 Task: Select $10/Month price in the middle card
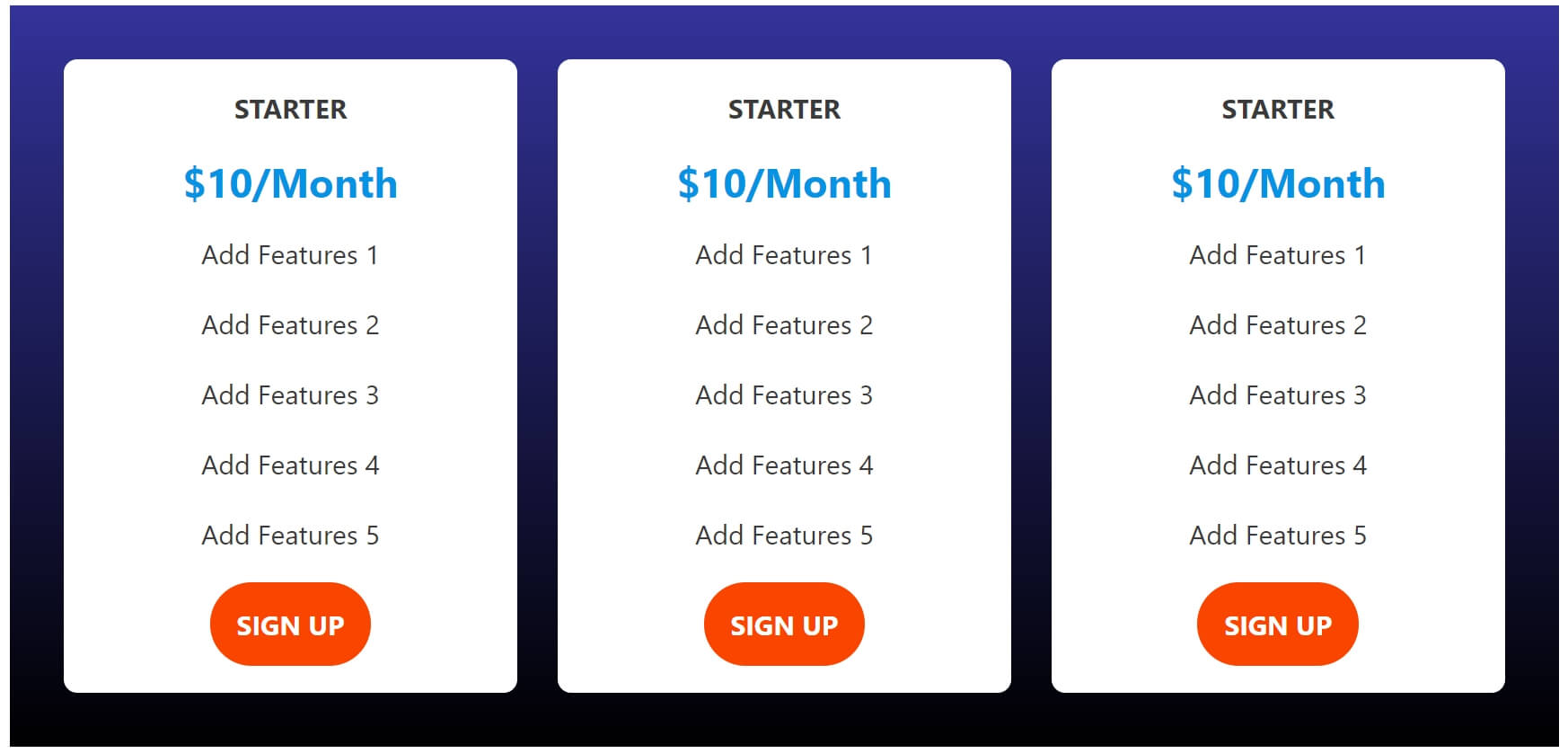[x=784, y=184]
